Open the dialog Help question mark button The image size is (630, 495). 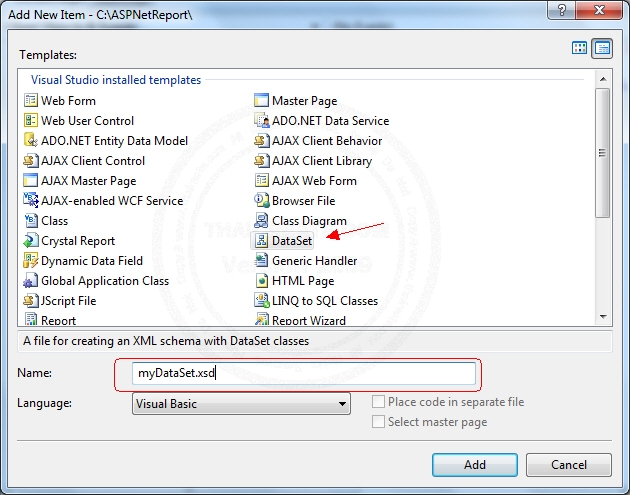click(x=561, y=10)
